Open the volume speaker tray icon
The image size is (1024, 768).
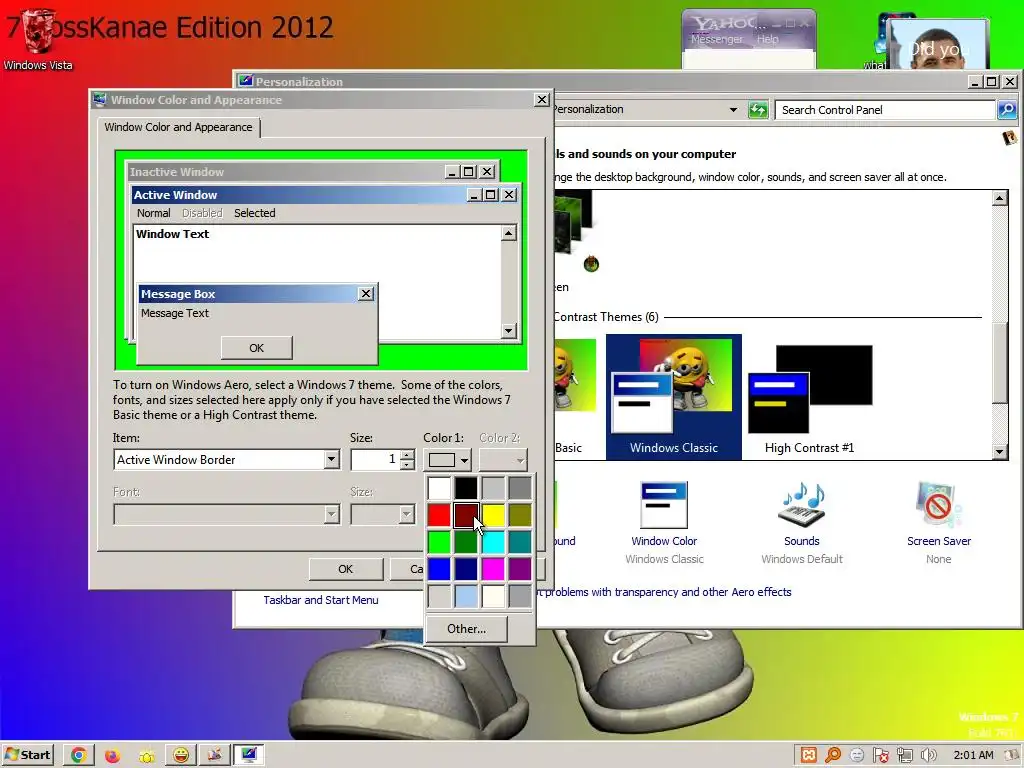(928, 755)
